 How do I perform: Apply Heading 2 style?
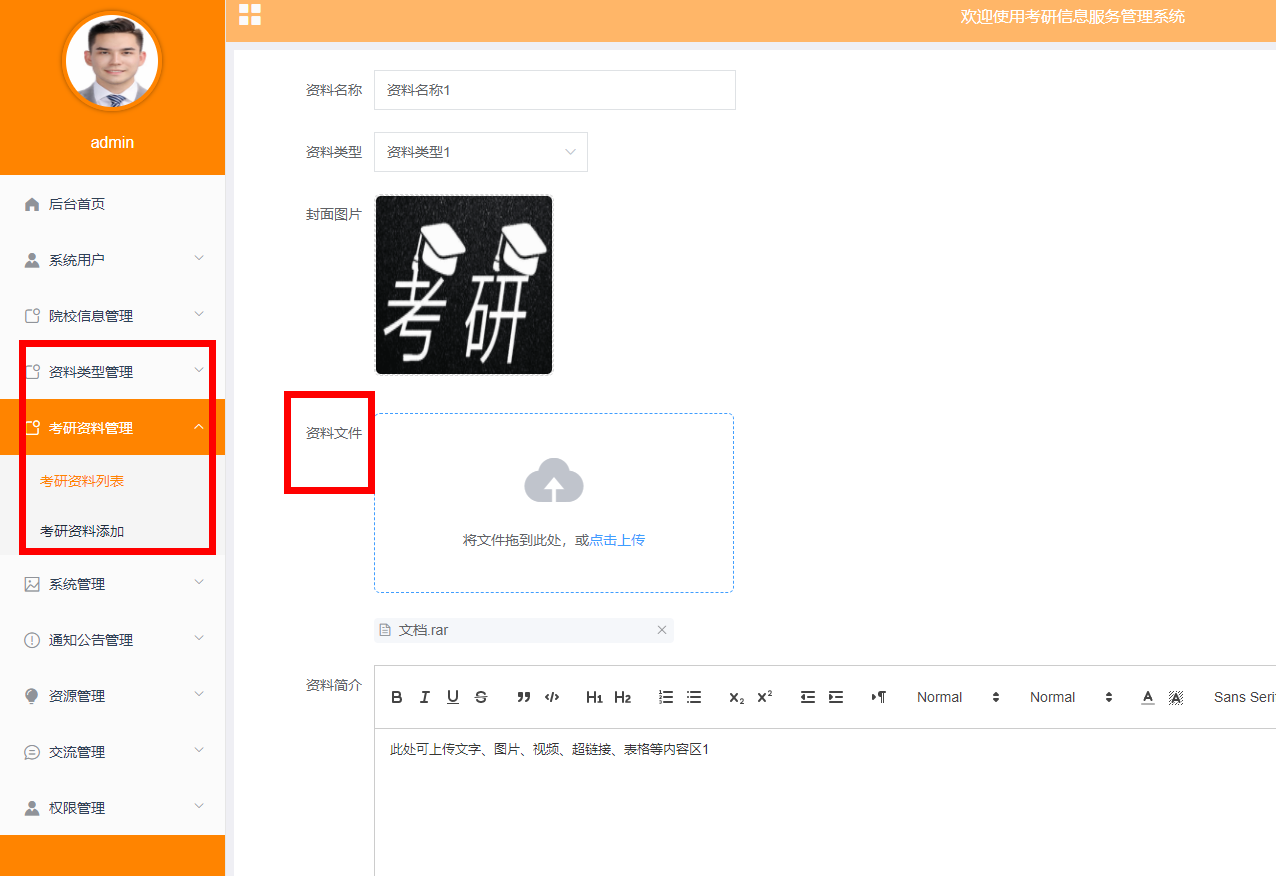coord(622,697)
